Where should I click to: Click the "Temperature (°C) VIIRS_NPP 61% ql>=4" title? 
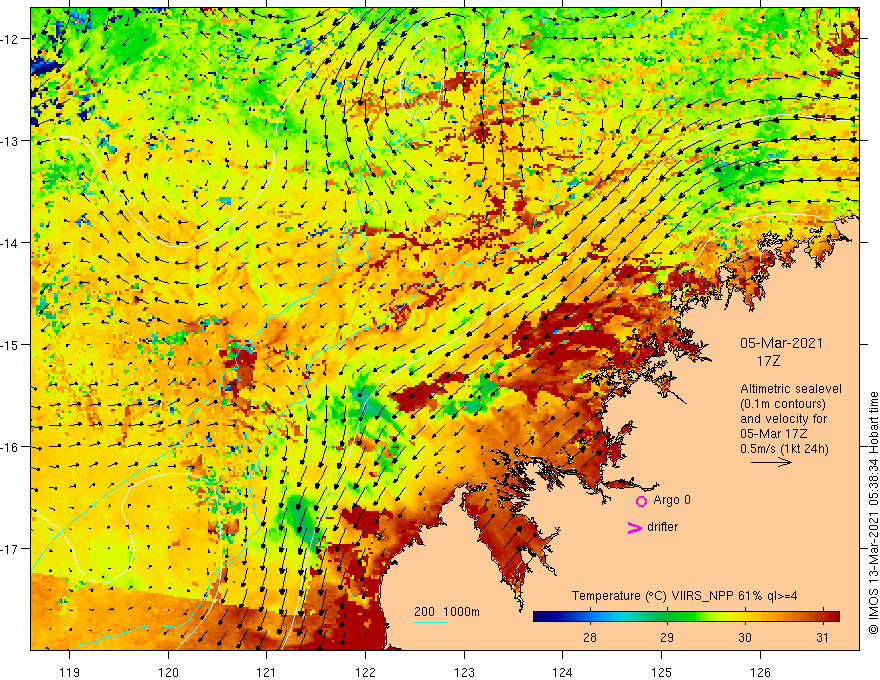pos(684,596)
